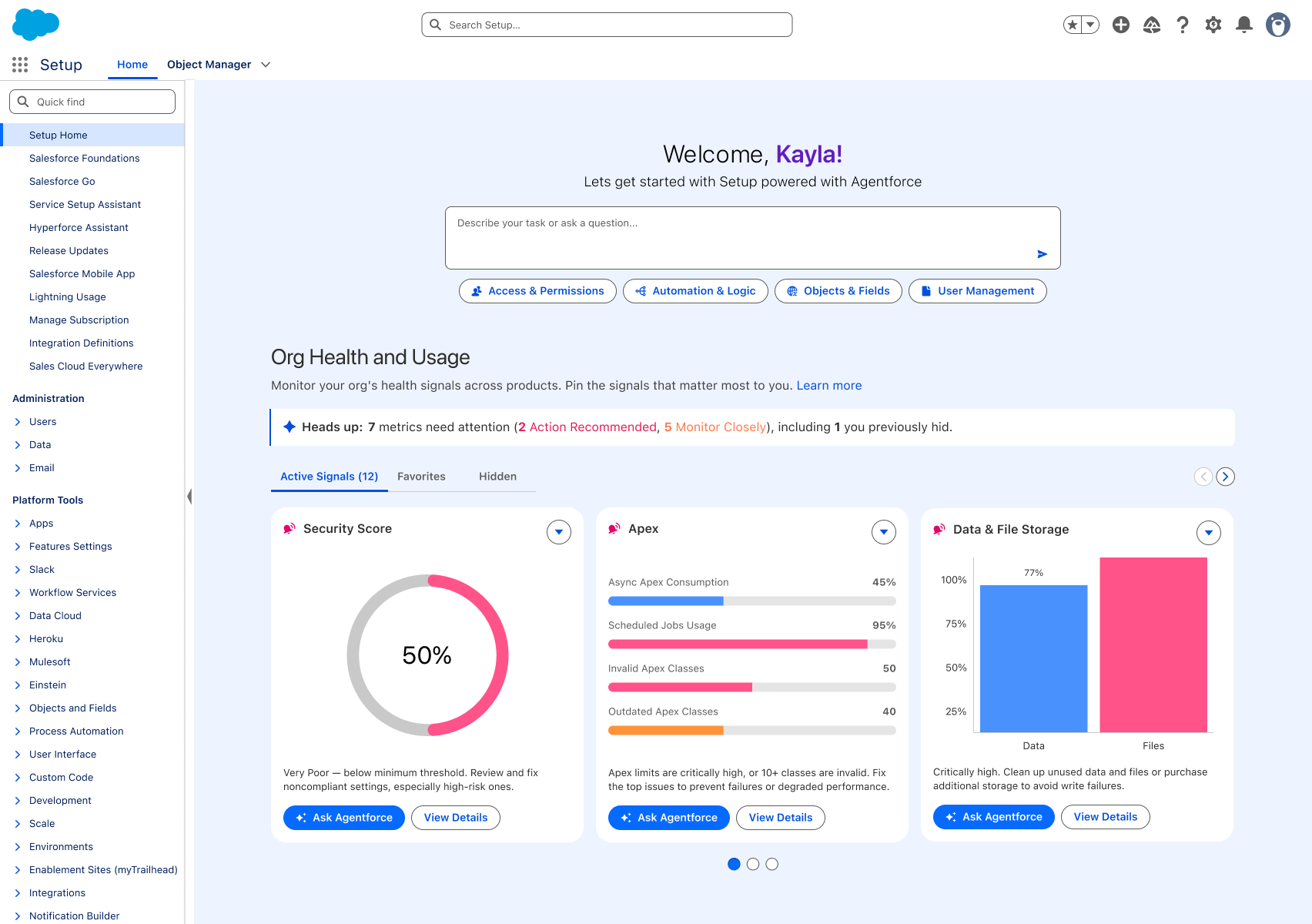Open the Trailhead guidance icon
This screenshot has width=1312, height=924.
(x=1152, y=25)
